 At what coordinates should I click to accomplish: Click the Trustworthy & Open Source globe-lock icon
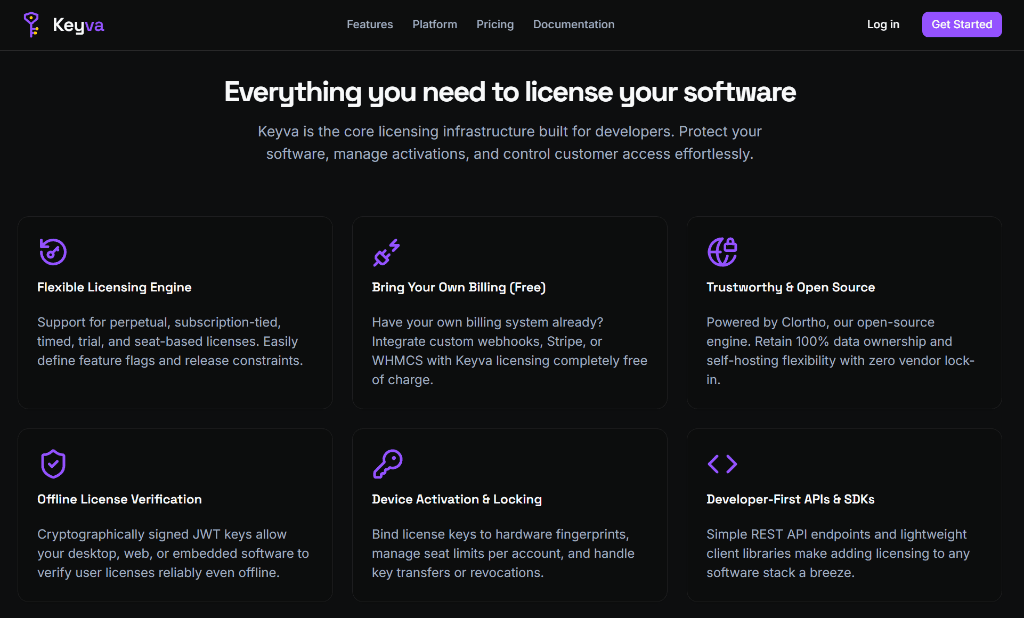click(722, 252)
